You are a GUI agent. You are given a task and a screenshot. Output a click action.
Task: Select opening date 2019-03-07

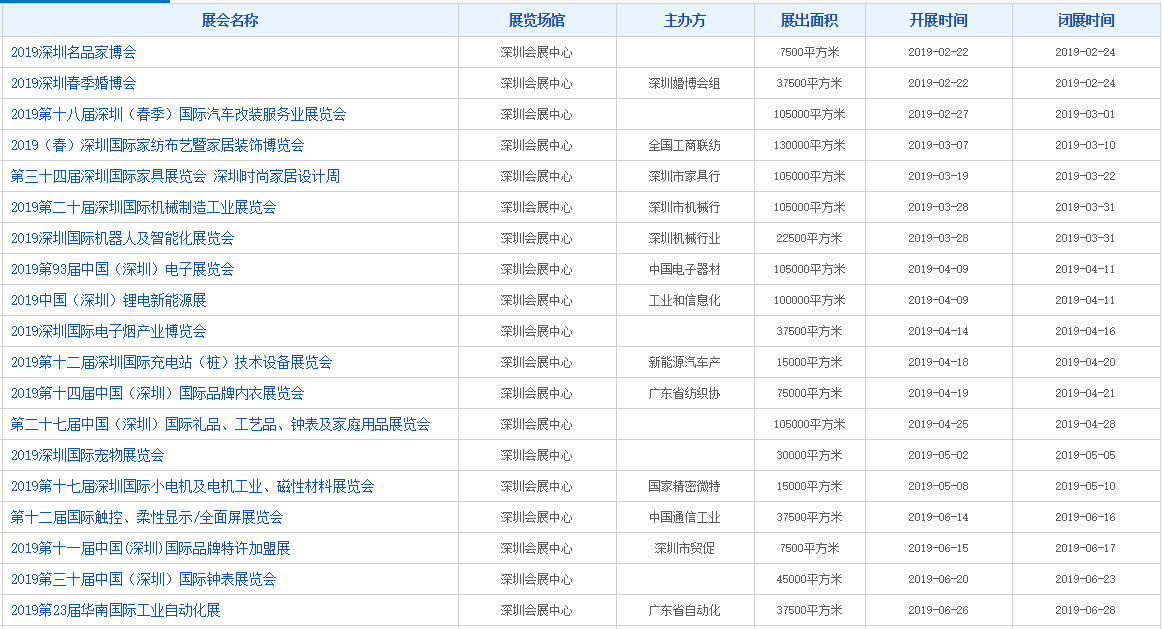938,146
